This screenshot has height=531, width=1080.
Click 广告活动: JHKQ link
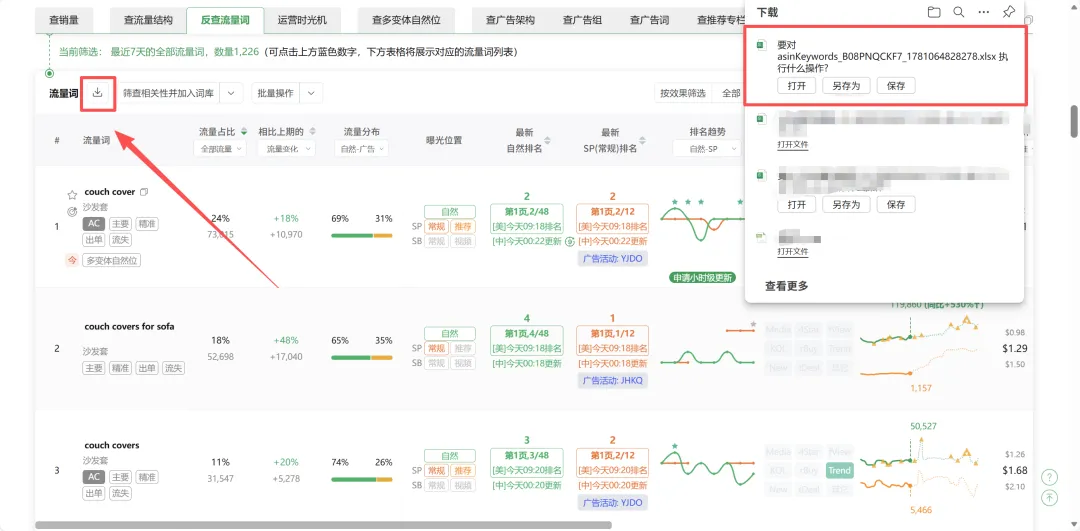613,380
